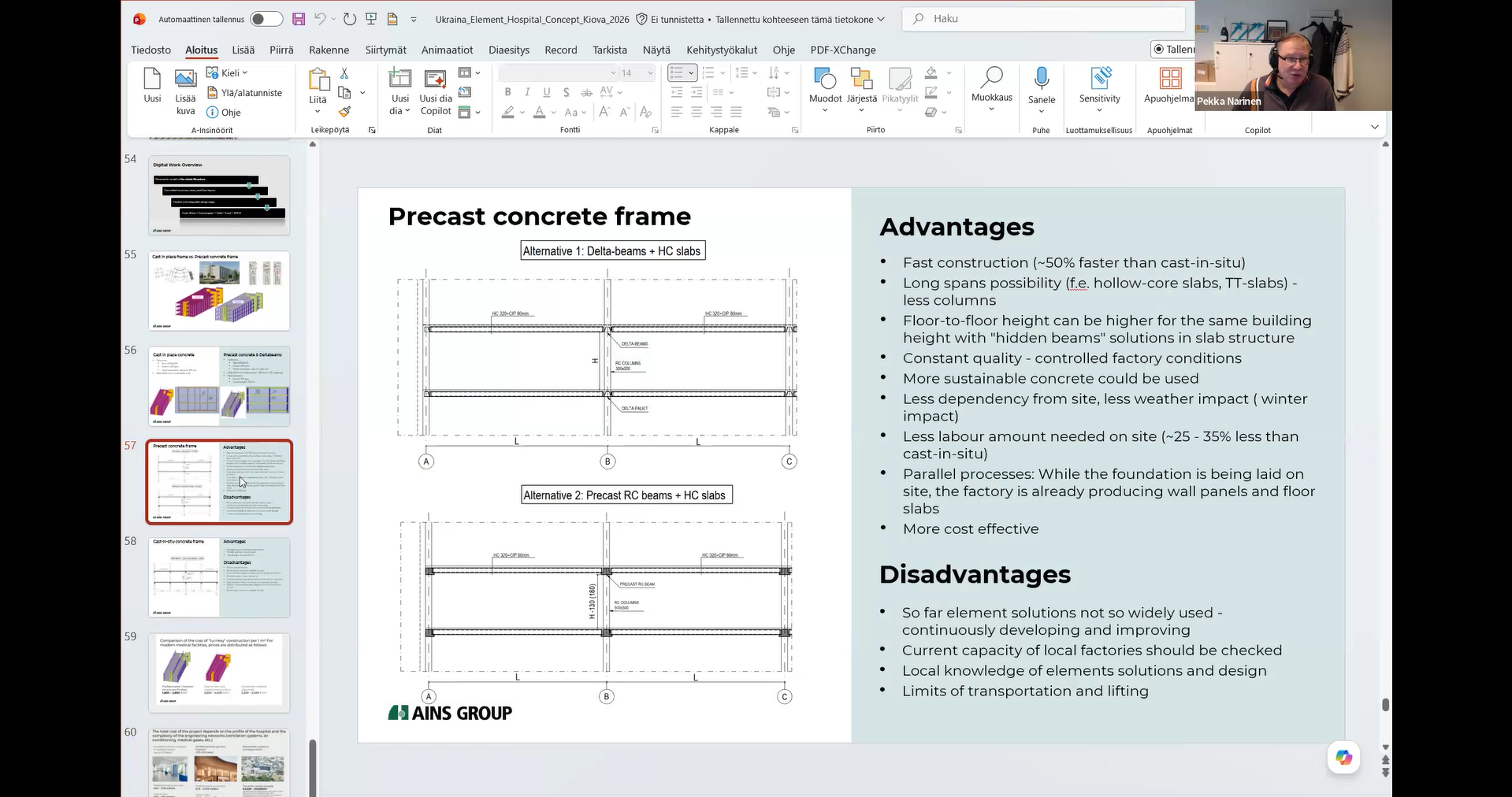The image size is (1512, 797).
Task: Open the Animaatiot tab
Action: coord(448,50)
